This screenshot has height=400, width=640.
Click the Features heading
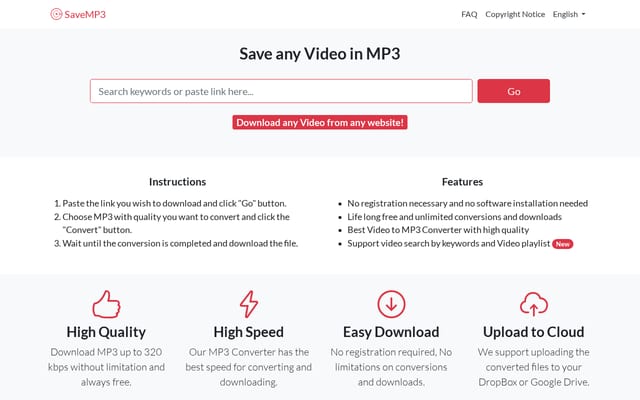point(462,182)
